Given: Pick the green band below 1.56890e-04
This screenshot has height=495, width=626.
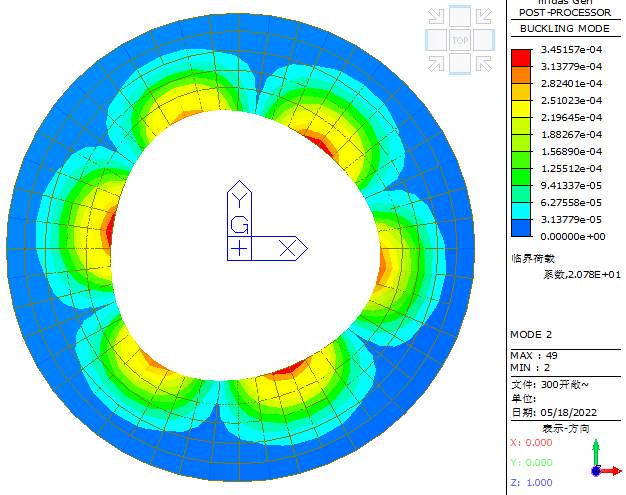Looking at the screenshot, I should coord(521,160).
